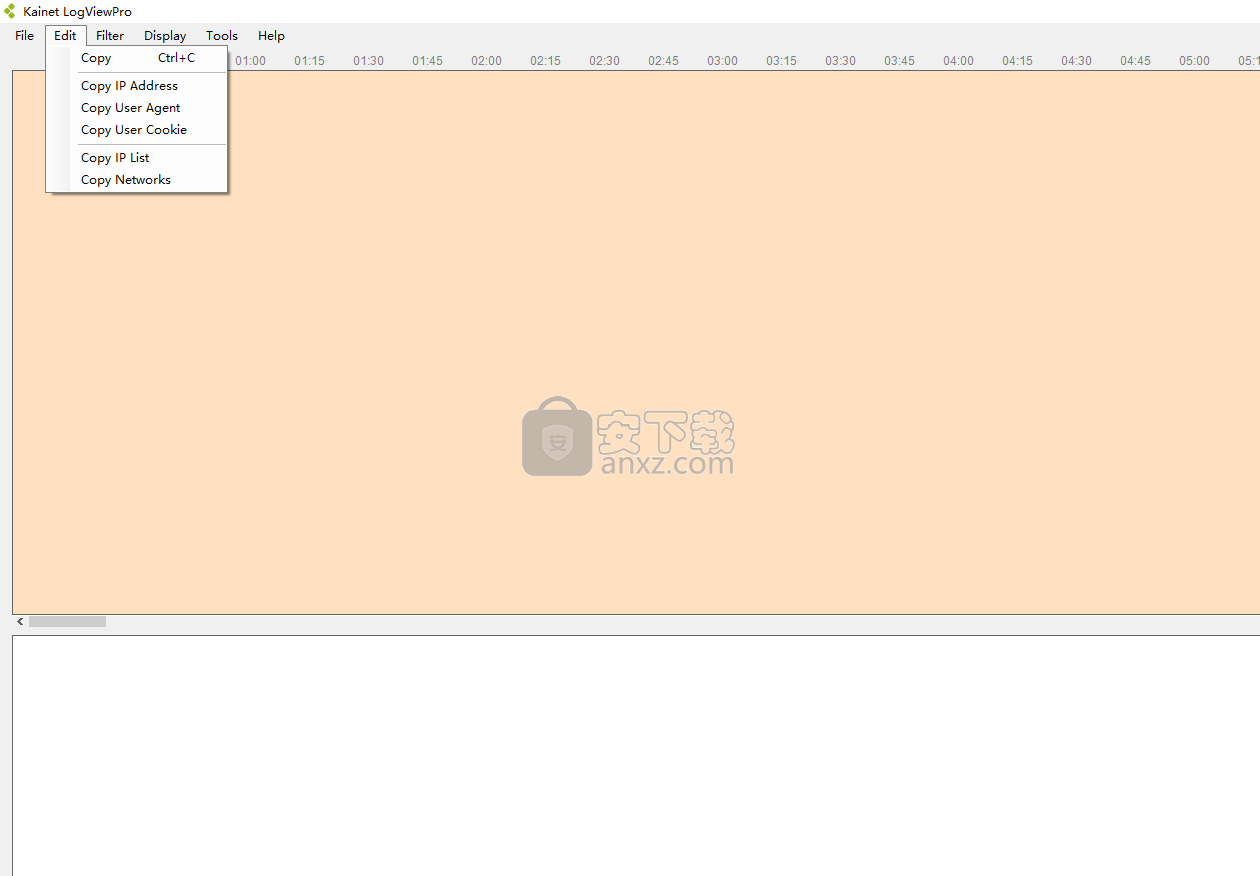This screenshot has height=876, width=1260.
Task: Open the File menu
Action: [25, 35]
